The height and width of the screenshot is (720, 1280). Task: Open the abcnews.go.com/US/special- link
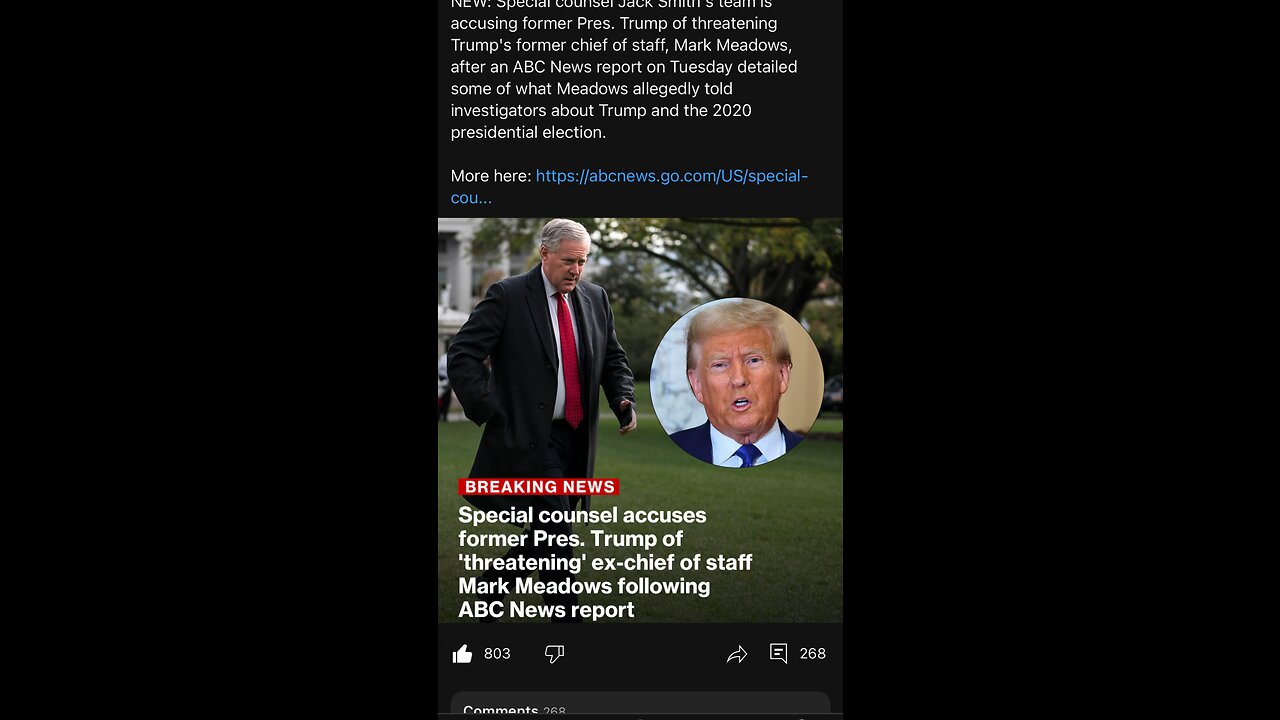click(672, 176)
